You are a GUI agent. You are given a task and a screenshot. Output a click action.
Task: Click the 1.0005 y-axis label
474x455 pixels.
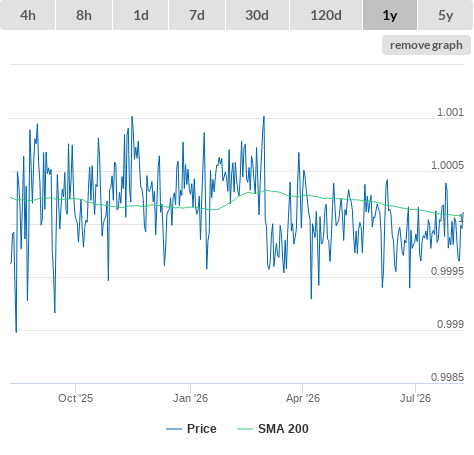(x=447, y=165)
